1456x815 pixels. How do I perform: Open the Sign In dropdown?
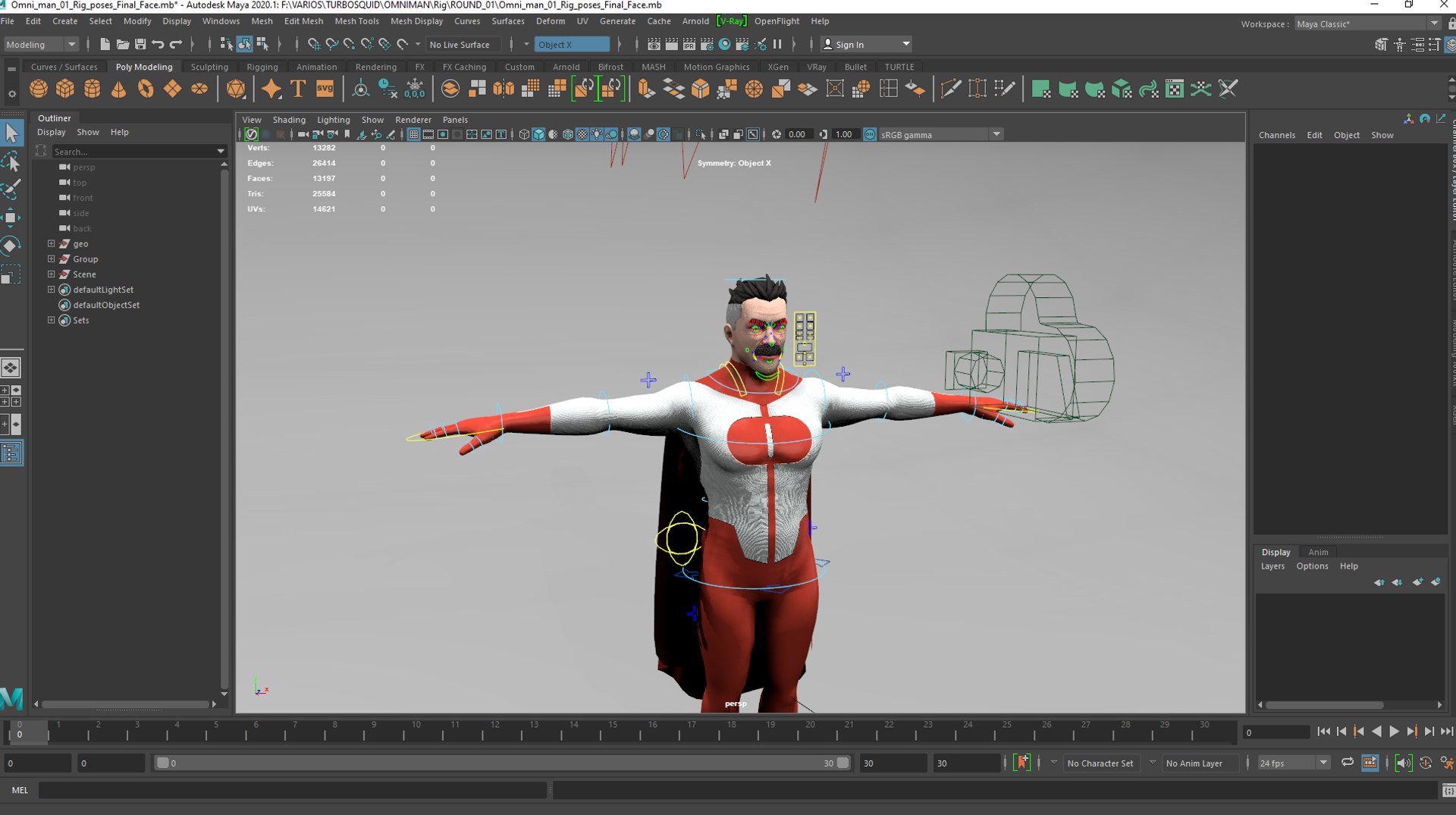[x=867, y=44]
